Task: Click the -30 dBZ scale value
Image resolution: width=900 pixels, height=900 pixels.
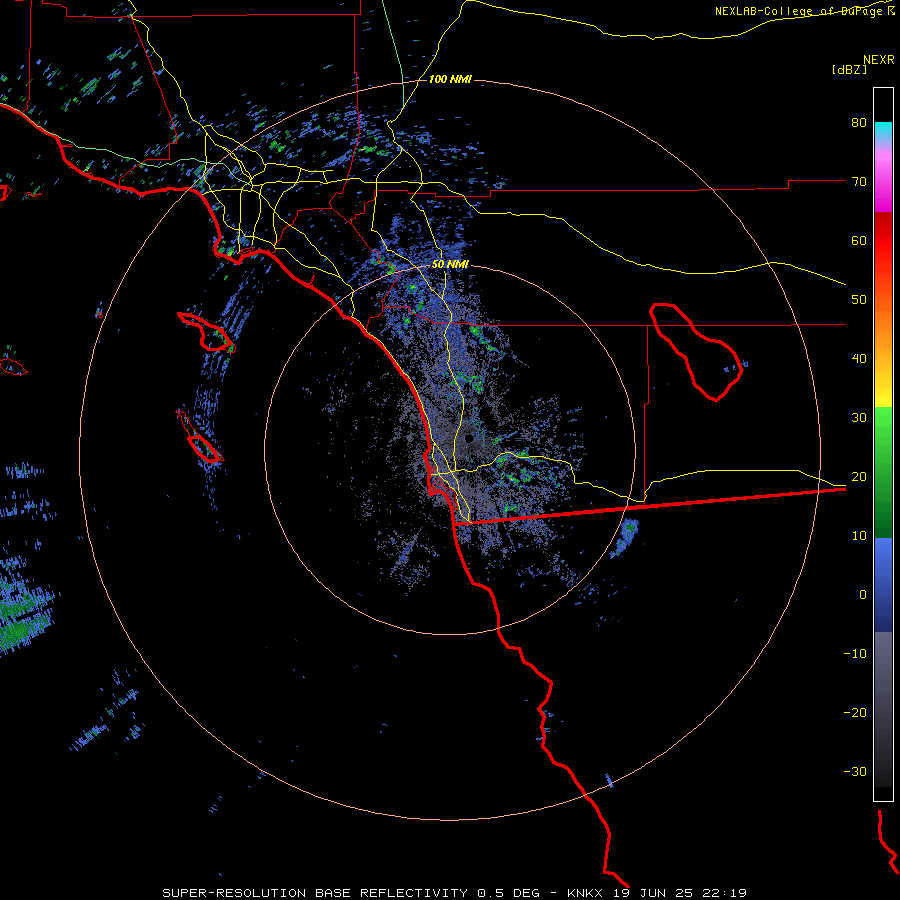Action: pos(855,772)
